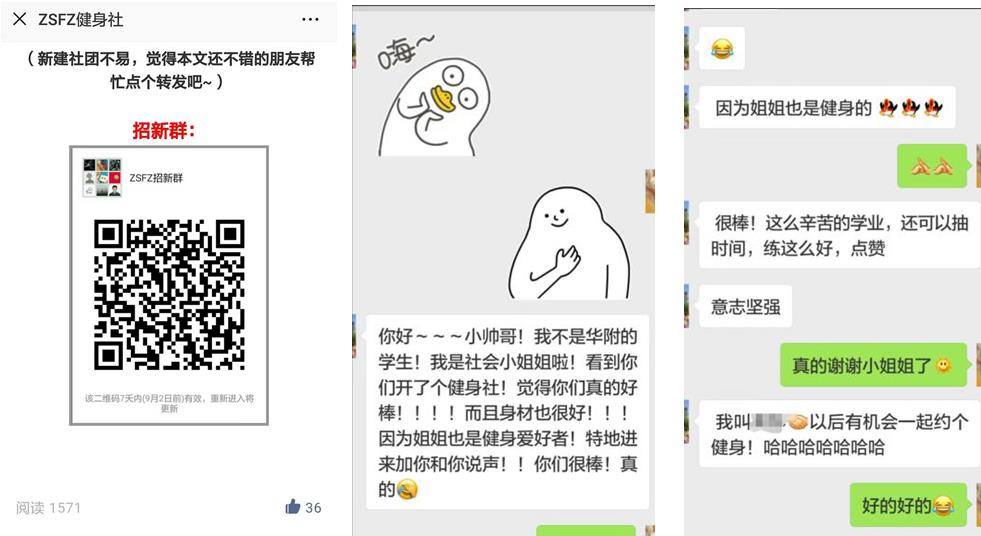
Task: Tap the ZSFZ健身社 page title
Action: pos(81,19)
